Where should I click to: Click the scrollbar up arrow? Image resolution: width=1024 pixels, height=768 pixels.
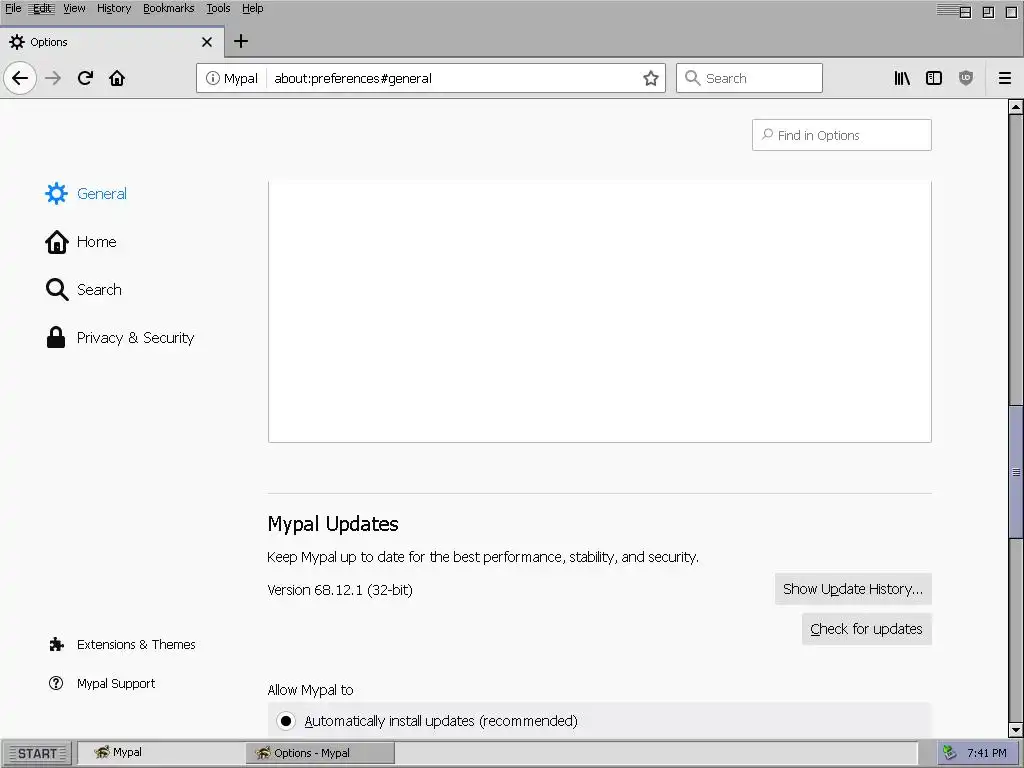1016,106
